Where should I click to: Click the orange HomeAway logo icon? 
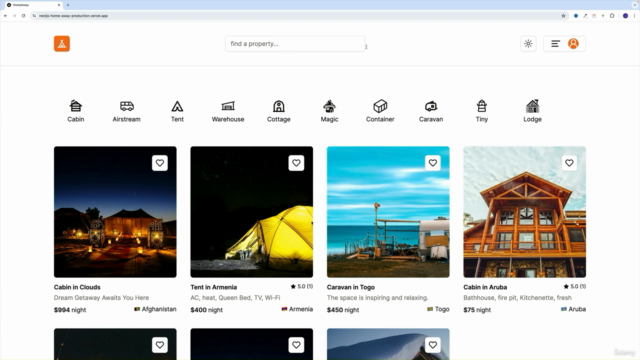[x=62, y=44]
